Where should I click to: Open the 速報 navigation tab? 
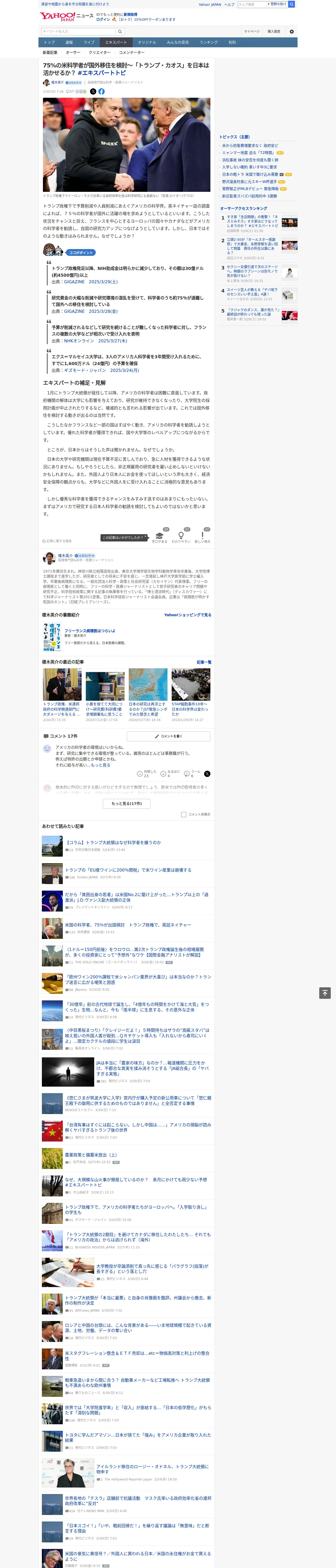(69, 43)
